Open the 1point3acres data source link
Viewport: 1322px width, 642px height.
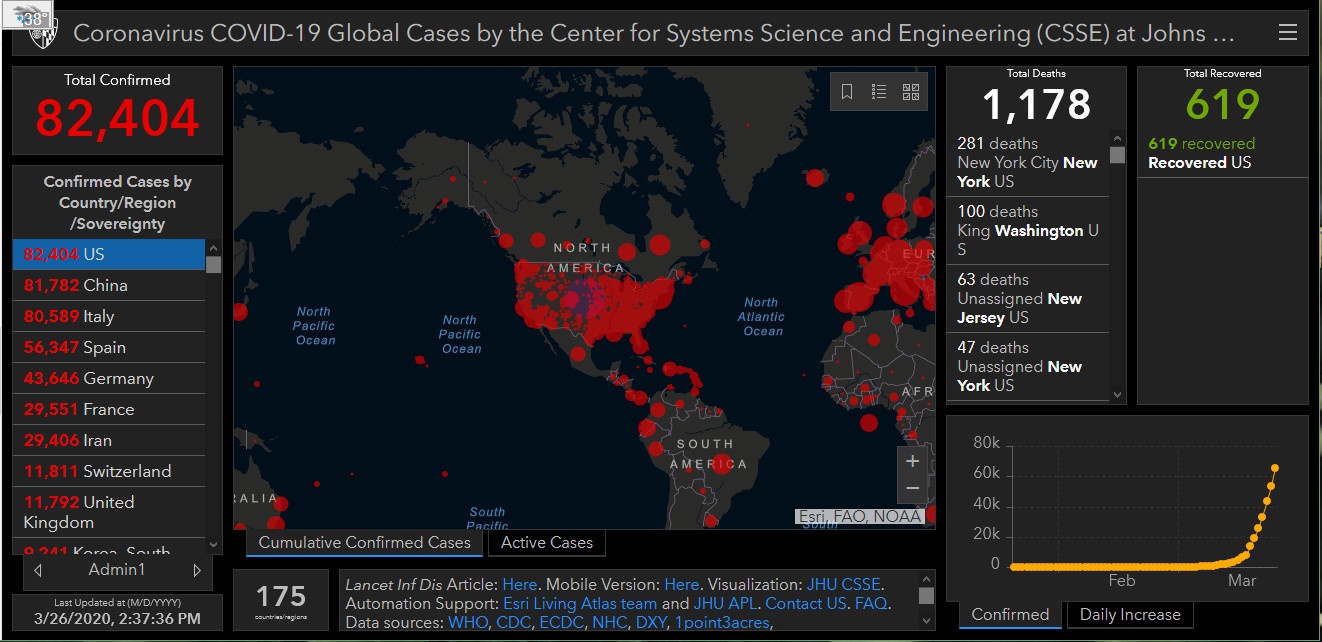[724, 623]
